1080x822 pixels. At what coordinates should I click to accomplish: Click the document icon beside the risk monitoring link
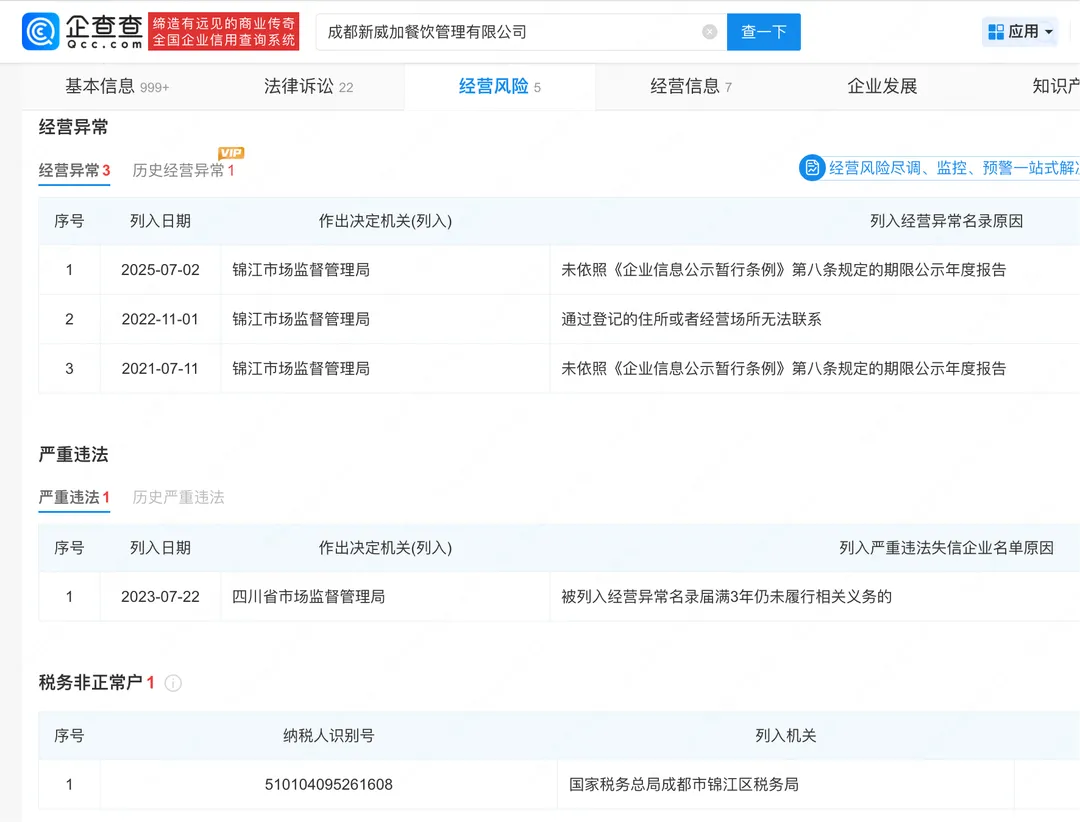(x=814, y=168)
